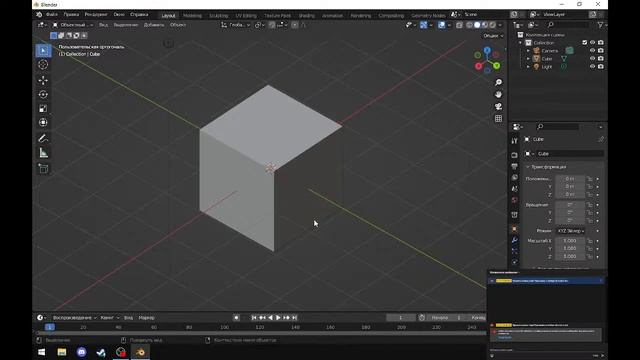The height and width of the screenshot is (360, 640).
Task: Open the Playback dropdown in timeline
Action: point(74,318)
